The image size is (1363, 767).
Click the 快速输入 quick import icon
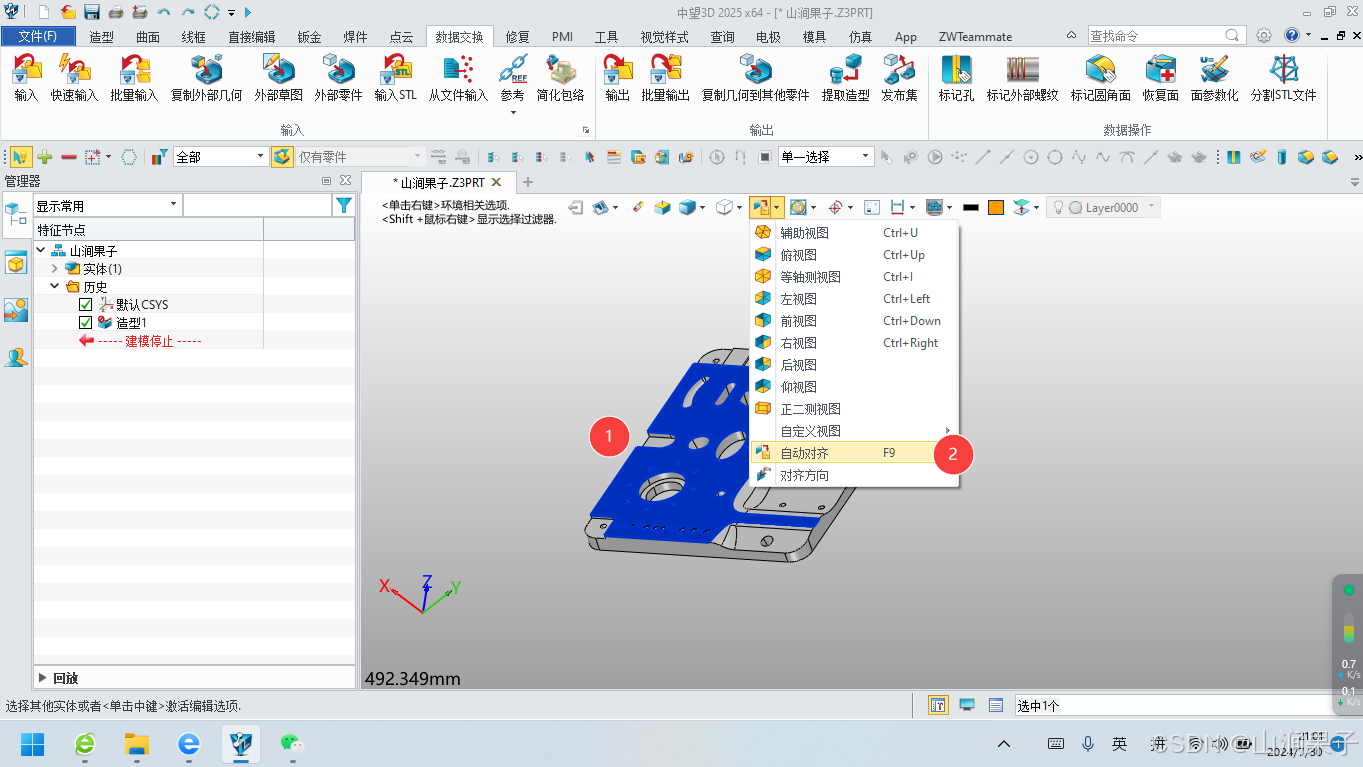[74, 70]
